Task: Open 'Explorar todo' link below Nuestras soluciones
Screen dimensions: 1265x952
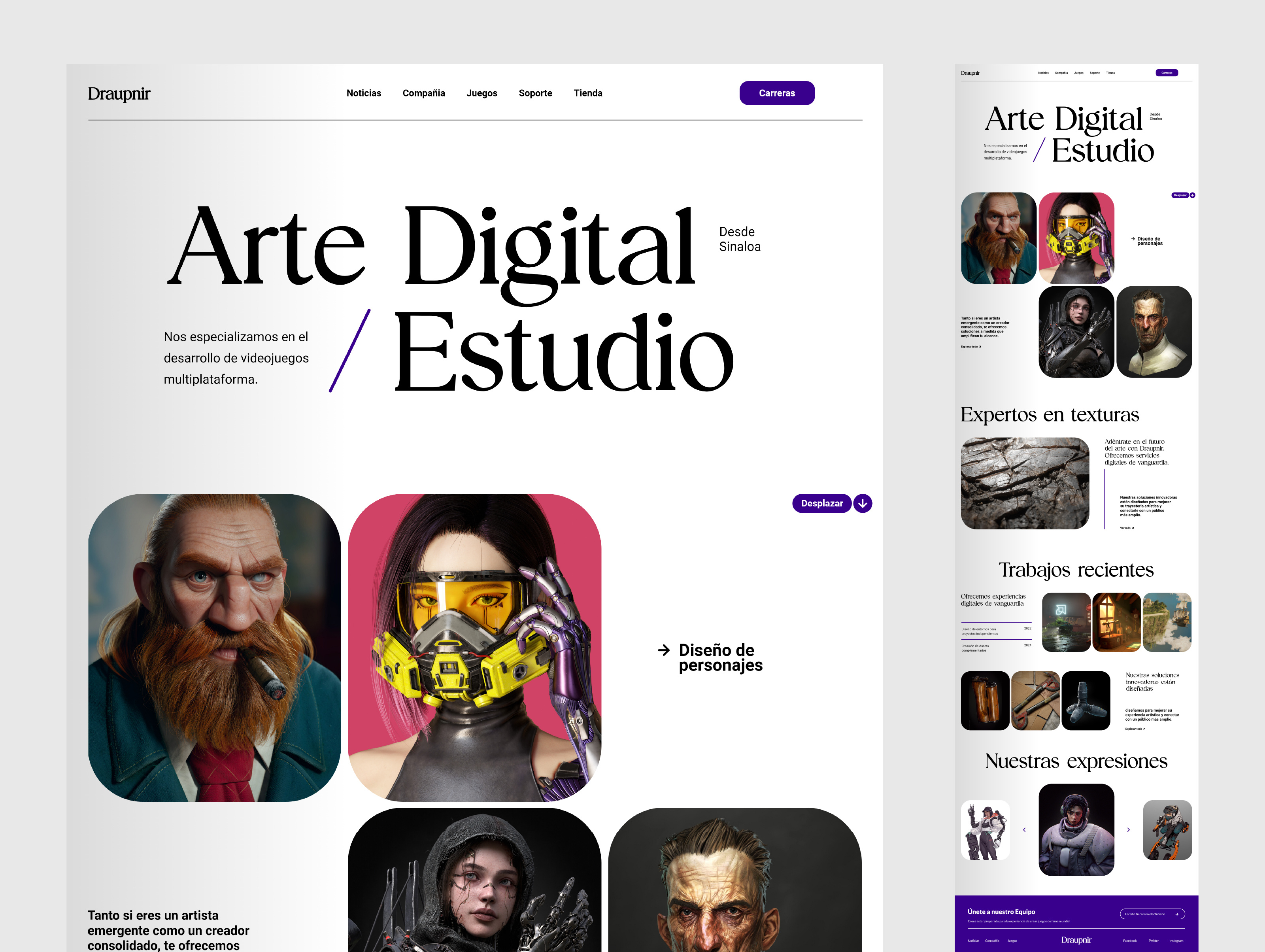Action: (x=1135, y=729)
